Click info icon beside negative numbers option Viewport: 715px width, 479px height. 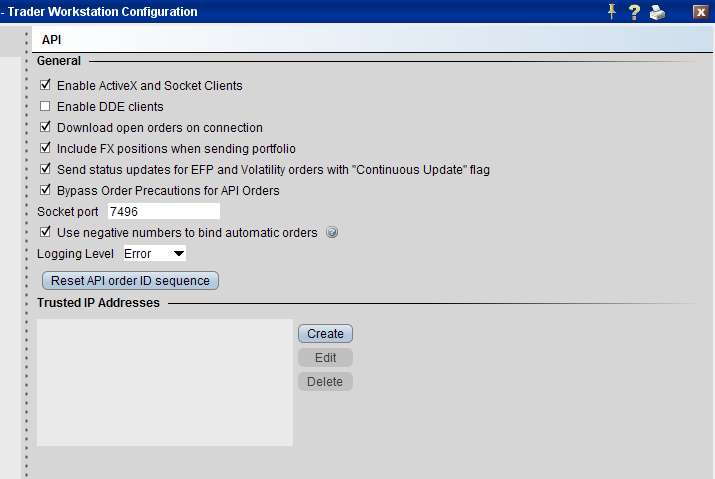[332, 233]
